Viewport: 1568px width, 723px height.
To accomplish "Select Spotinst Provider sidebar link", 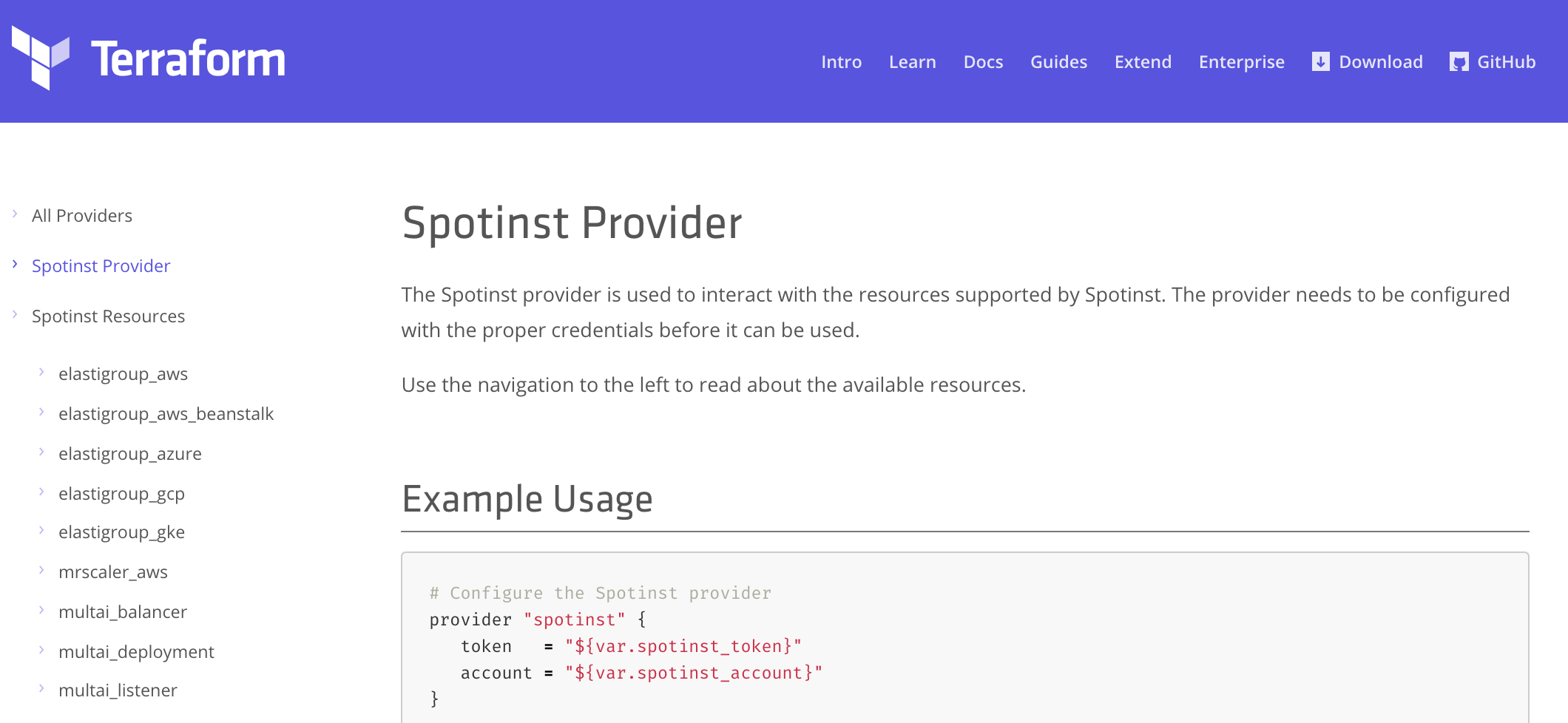I will (x=101, y=266).
